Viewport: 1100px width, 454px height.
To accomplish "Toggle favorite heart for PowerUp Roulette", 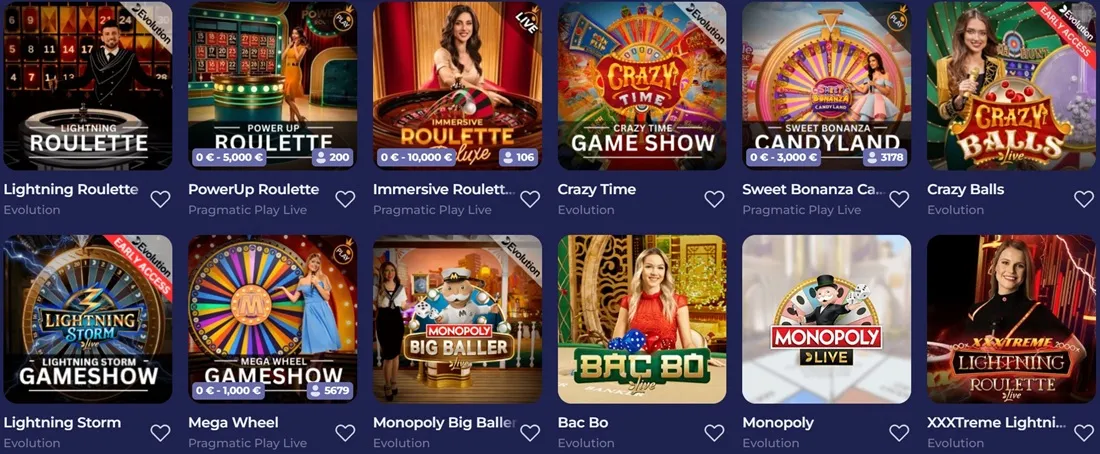I will click(x=344, y=199).
